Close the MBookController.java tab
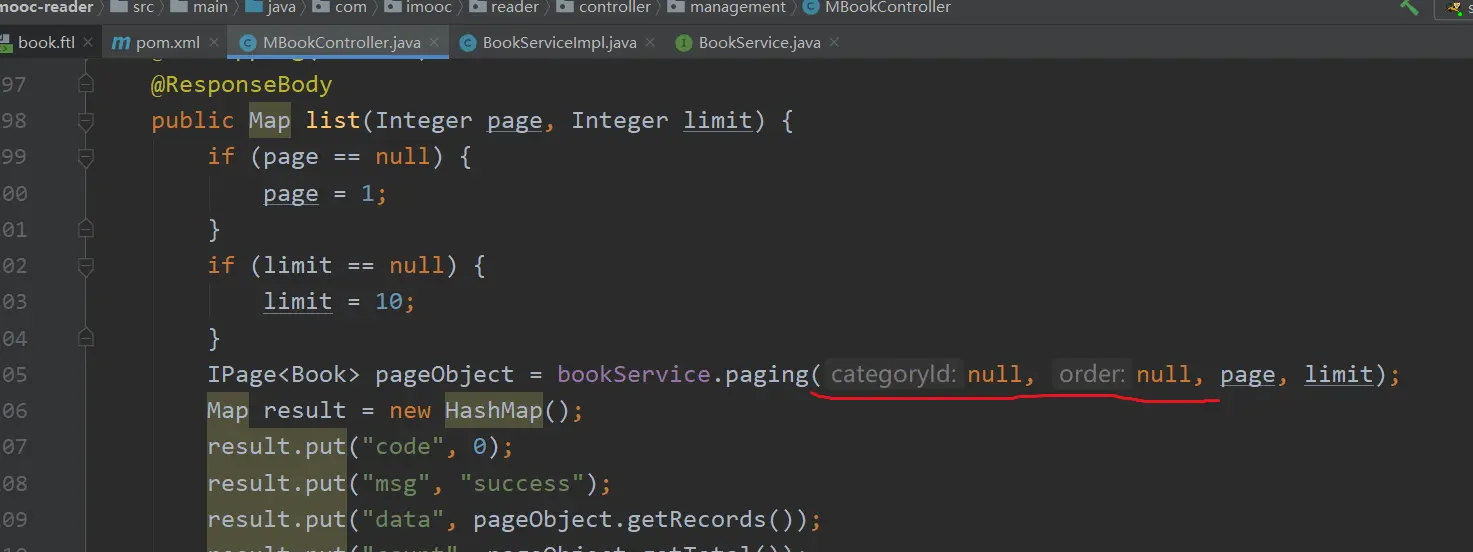Viewport: 1473px width, 552px height. (436, 42)
